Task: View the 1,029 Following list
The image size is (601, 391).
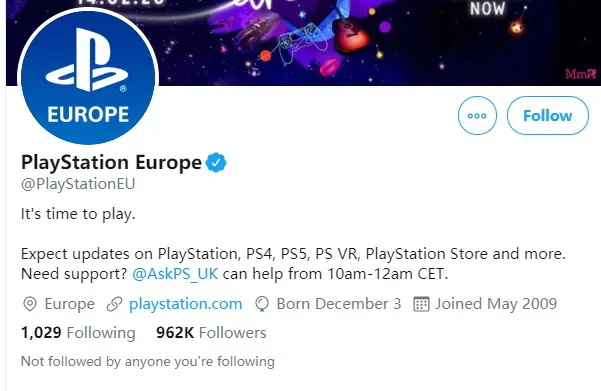Action: coord(78,333)
